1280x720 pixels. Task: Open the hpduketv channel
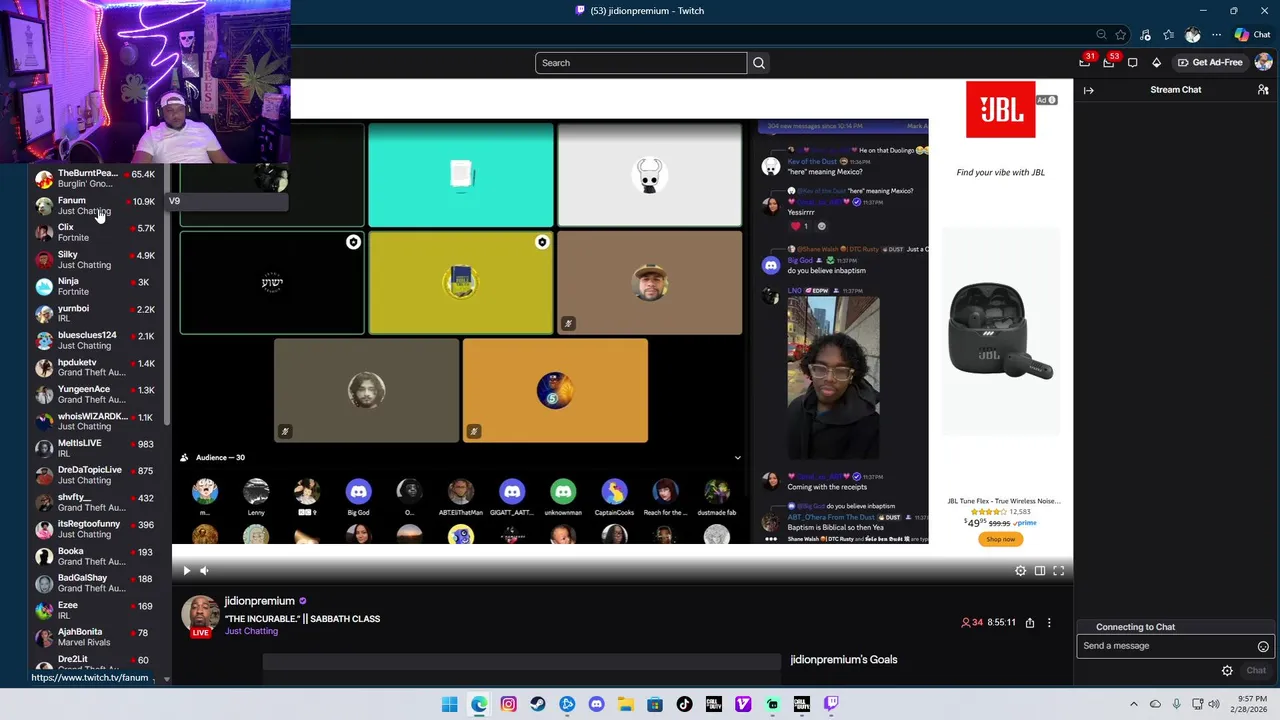click(98, 368)
